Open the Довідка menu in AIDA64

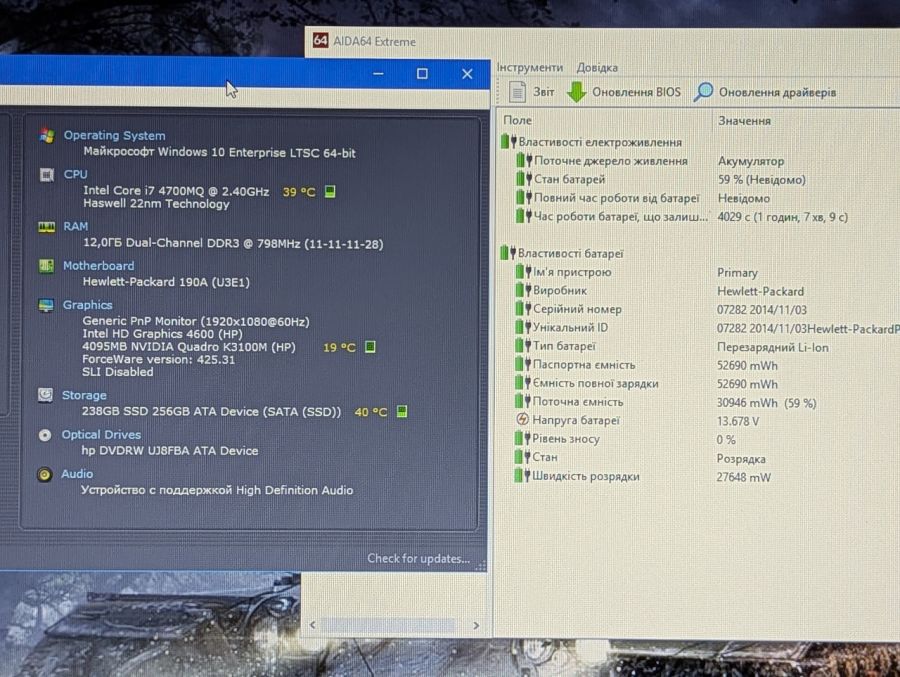coord(597,67)
